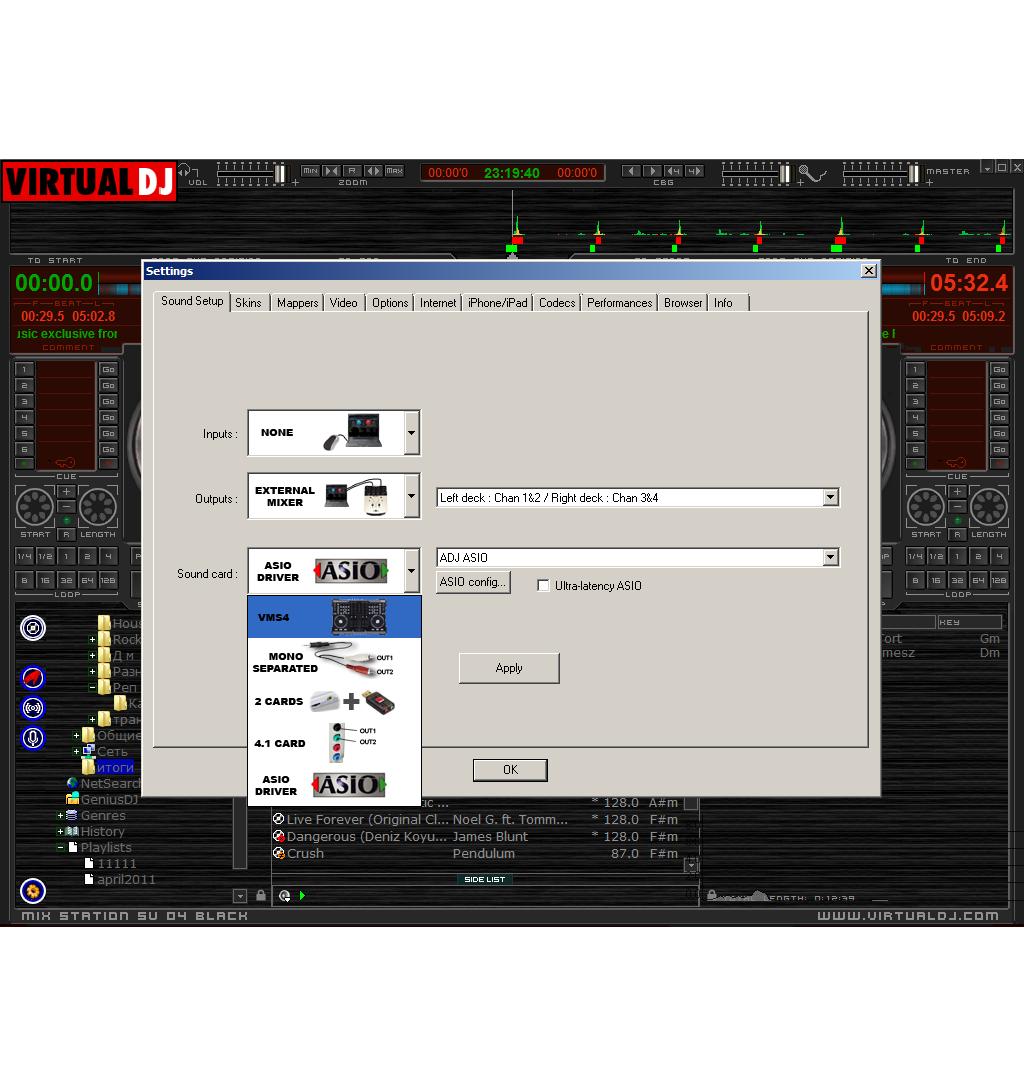This screenshot has height=1067, width=1024.
Task: Open the Inputs dropdown arrow
Action: [412, 433]
